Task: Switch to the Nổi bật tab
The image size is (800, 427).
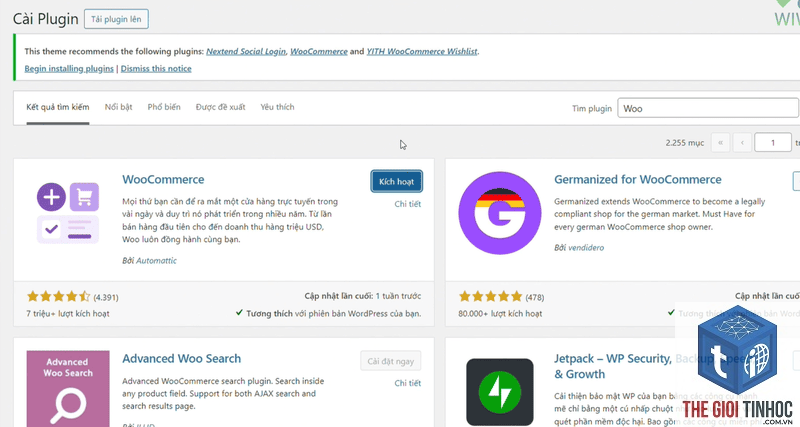Action: (x=118, y=107)
